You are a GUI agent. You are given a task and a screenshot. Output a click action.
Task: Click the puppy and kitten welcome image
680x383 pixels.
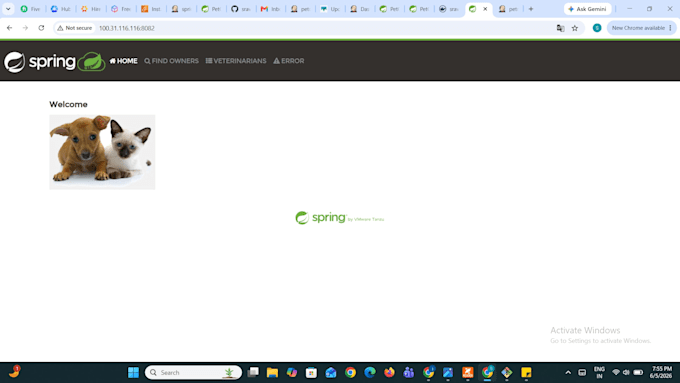pyautogui.click(x=102, y=152)
